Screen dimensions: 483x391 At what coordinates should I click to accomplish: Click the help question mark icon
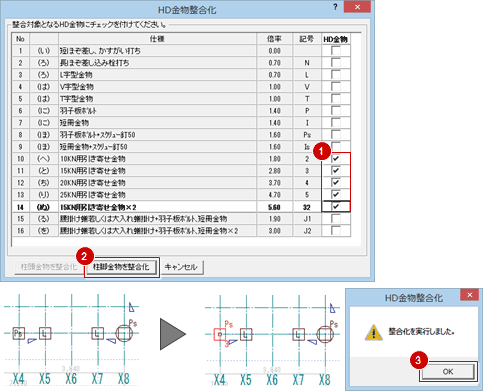click(335, 7)
